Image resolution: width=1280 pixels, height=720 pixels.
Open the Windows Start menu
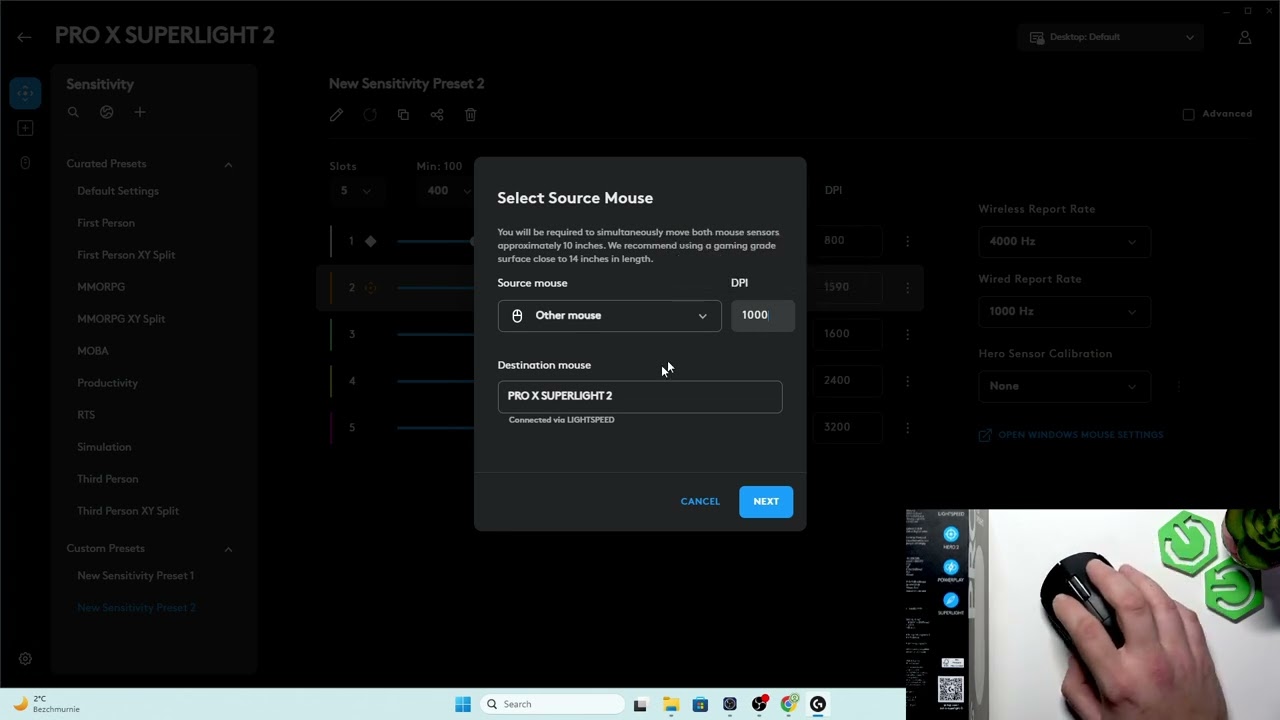point(463,704)
